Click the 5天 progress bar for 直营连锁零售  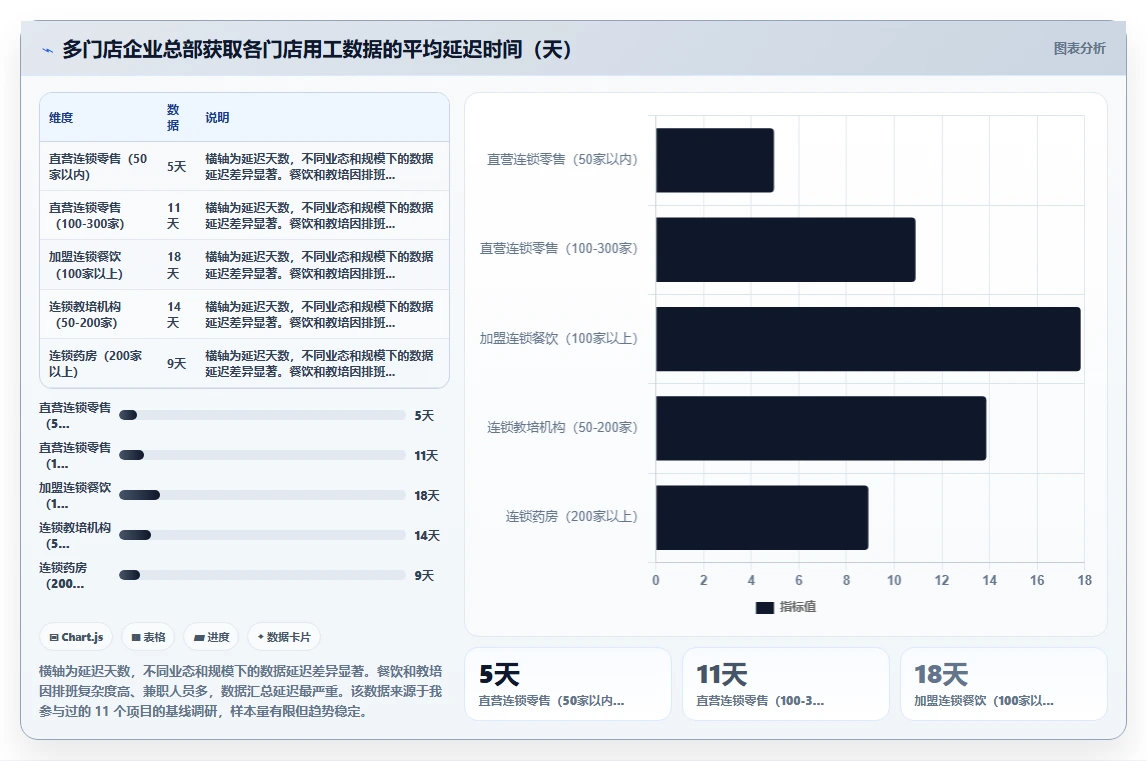pyautogui.click(x=262, y=415)
